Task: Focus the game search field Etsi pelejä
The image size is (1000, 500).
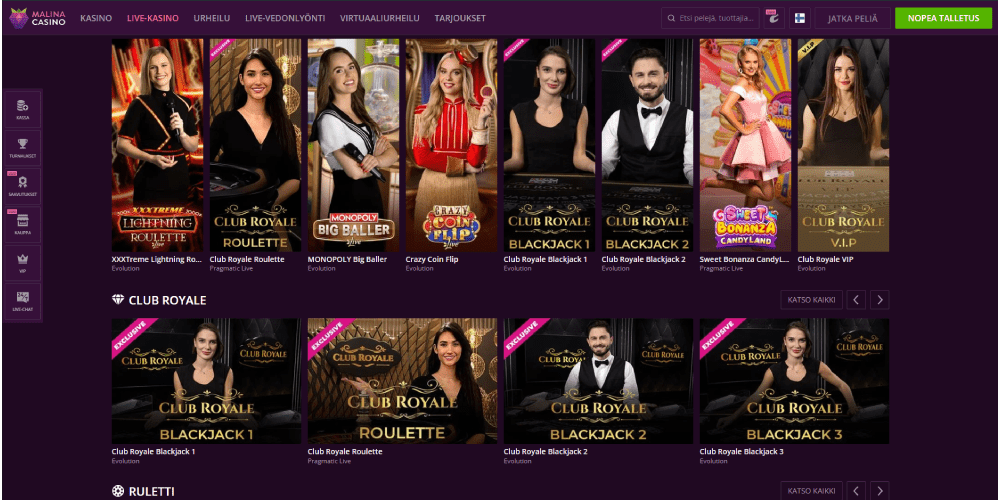Action: [x=710, y=18]
